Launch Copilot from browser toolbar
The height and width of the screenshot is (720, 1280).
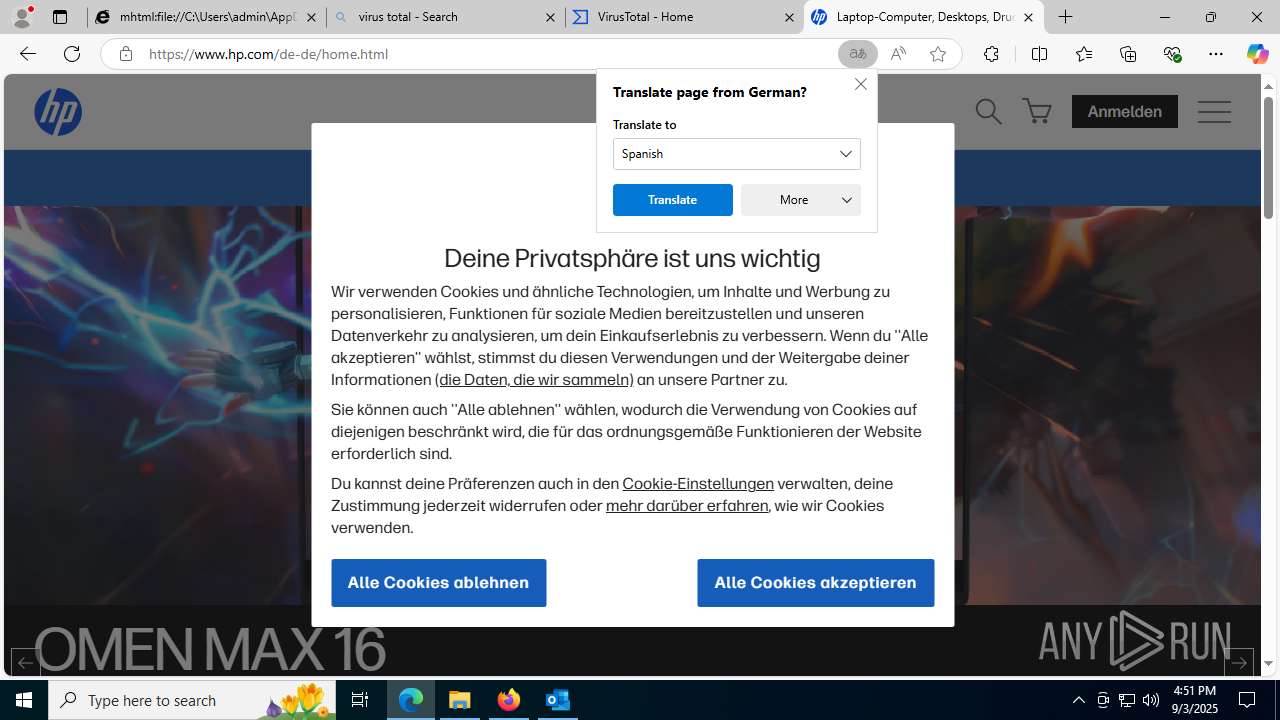click(x=1257, y=54)
